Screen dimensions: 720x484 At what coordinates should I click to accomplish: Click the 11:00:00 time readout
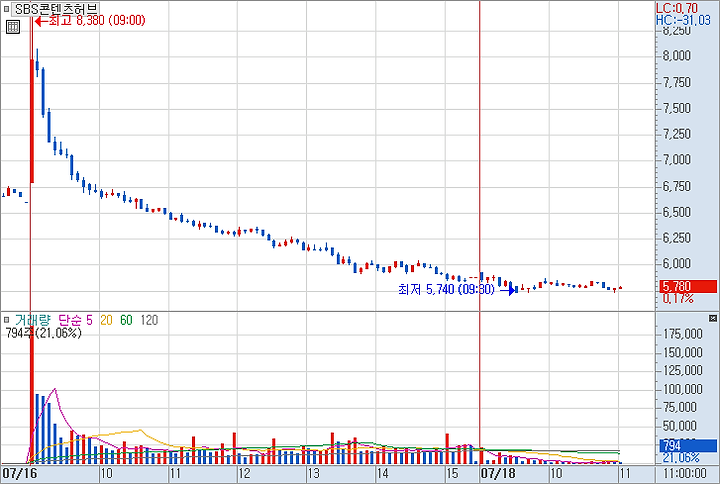pyautogui.click(x=684, y=473)
